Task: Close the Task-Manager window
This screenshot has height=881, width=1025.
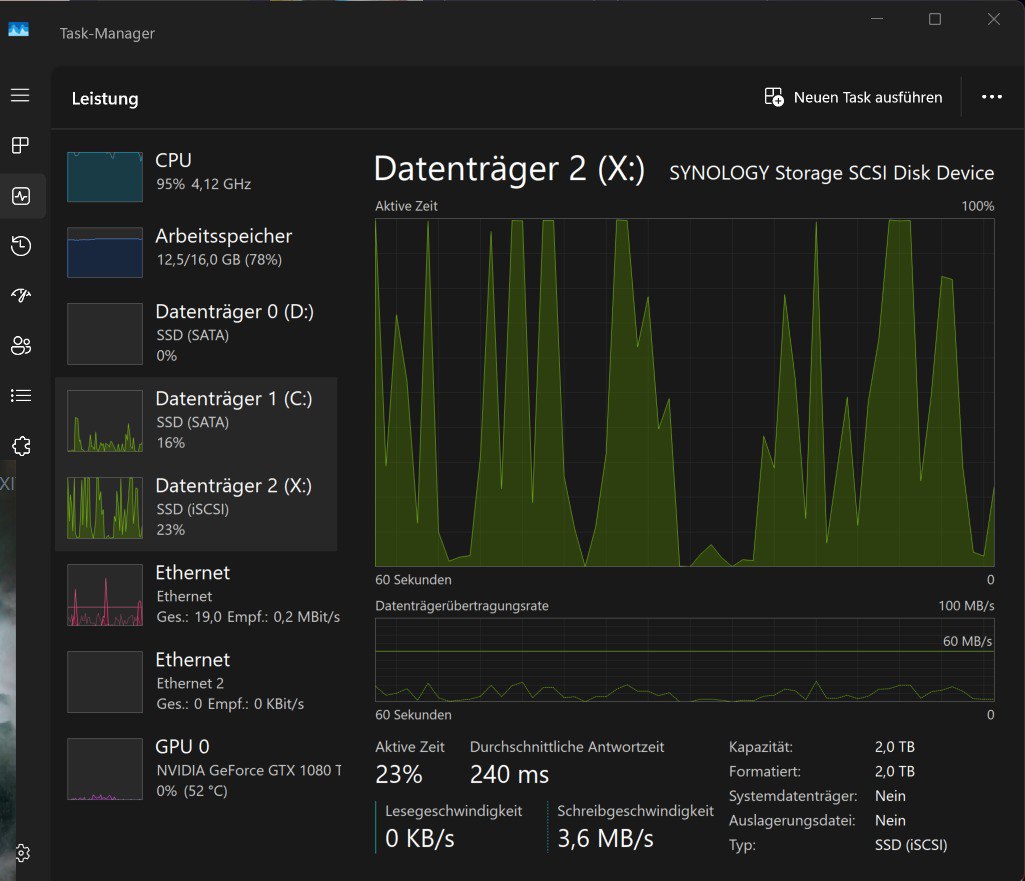Action: point(994,19)
